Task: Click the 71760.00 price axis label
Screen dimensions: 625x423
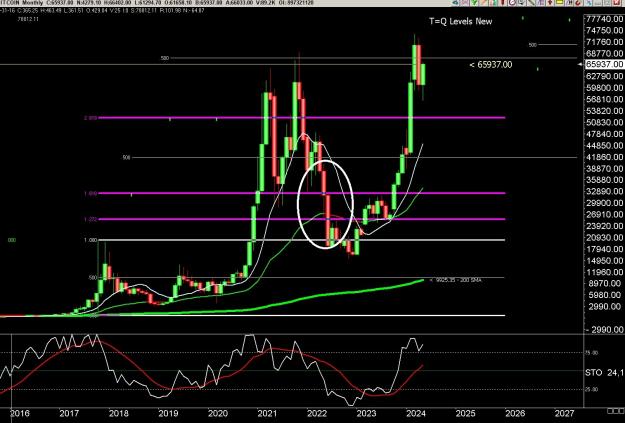Action: pos(605,42)
